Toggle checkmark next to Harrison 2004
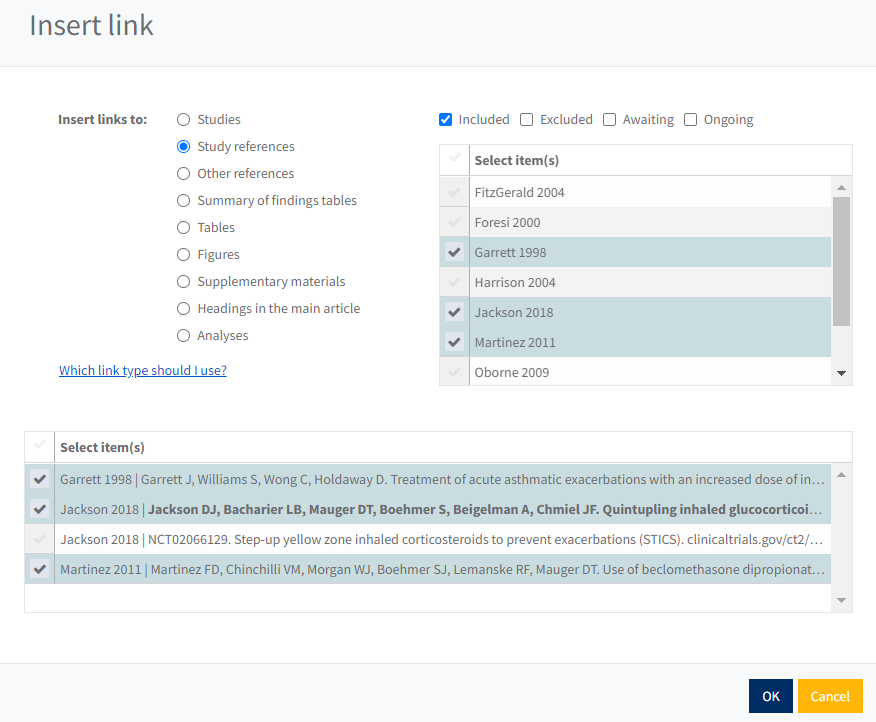Screen dimensions: 876x722 455,282
